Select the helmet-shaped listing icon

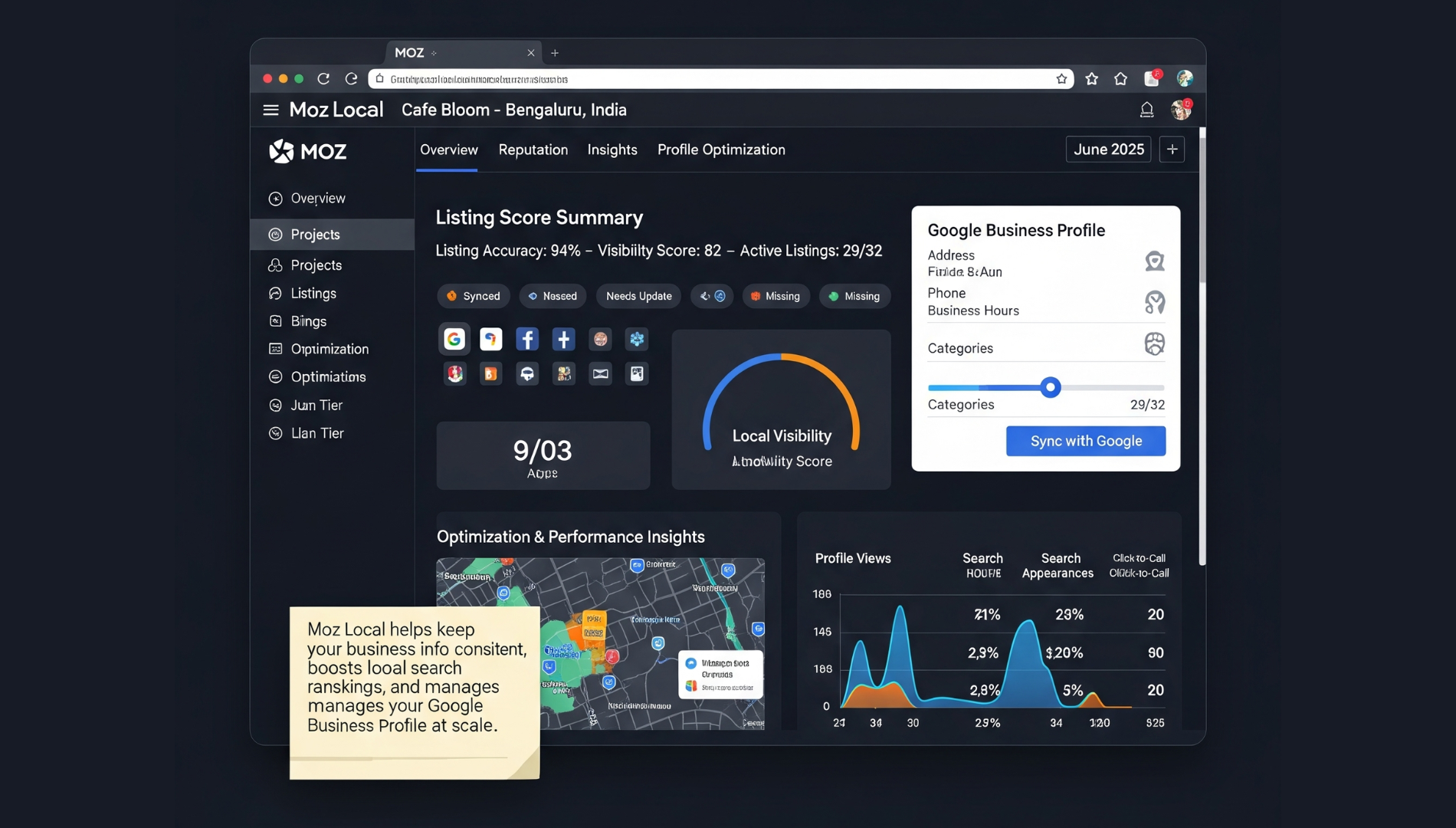[527, 373]
